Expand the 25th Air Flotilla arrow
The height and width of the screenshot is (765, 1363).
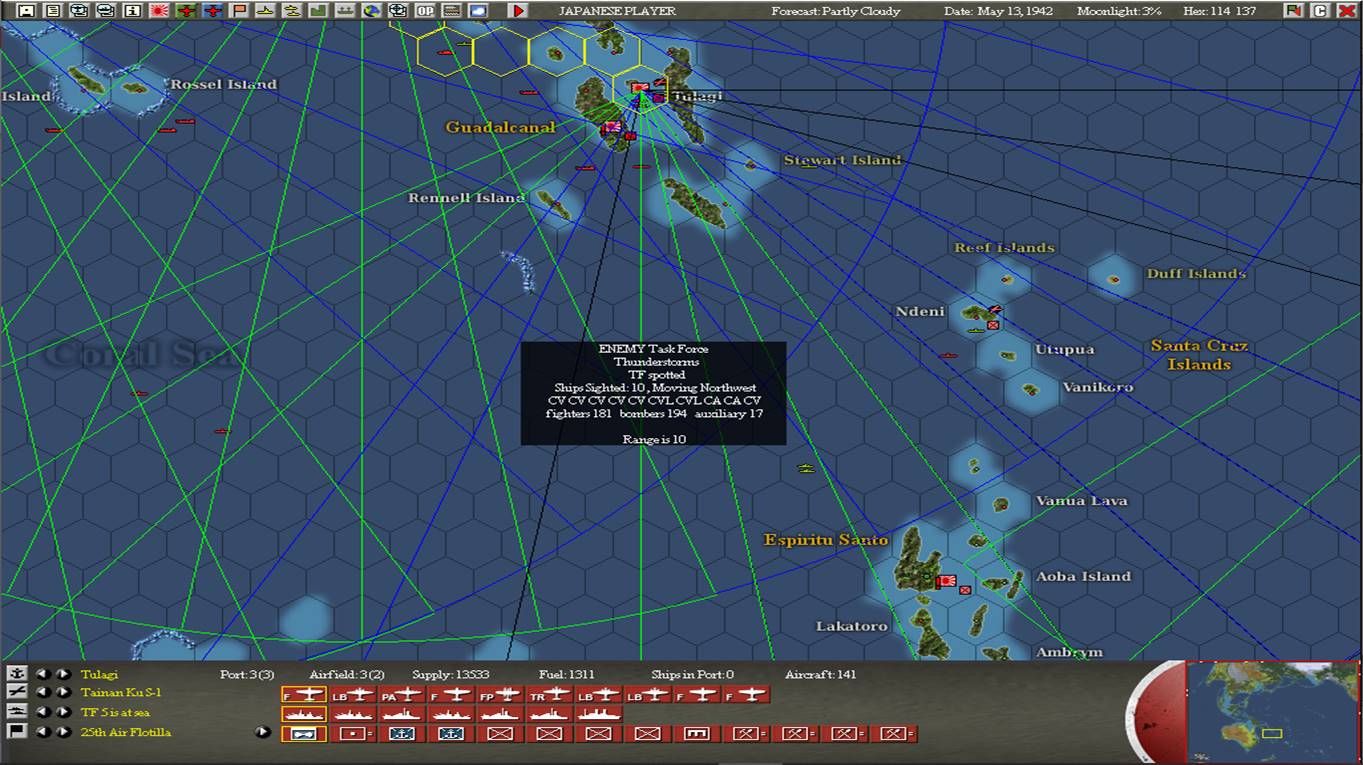coord(263,731)
